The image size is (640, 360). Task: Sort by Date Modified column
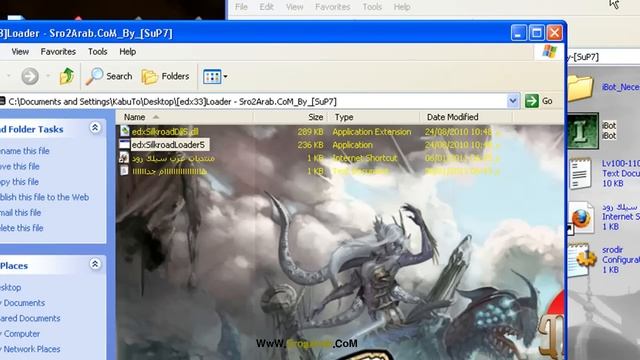[466, 117]
